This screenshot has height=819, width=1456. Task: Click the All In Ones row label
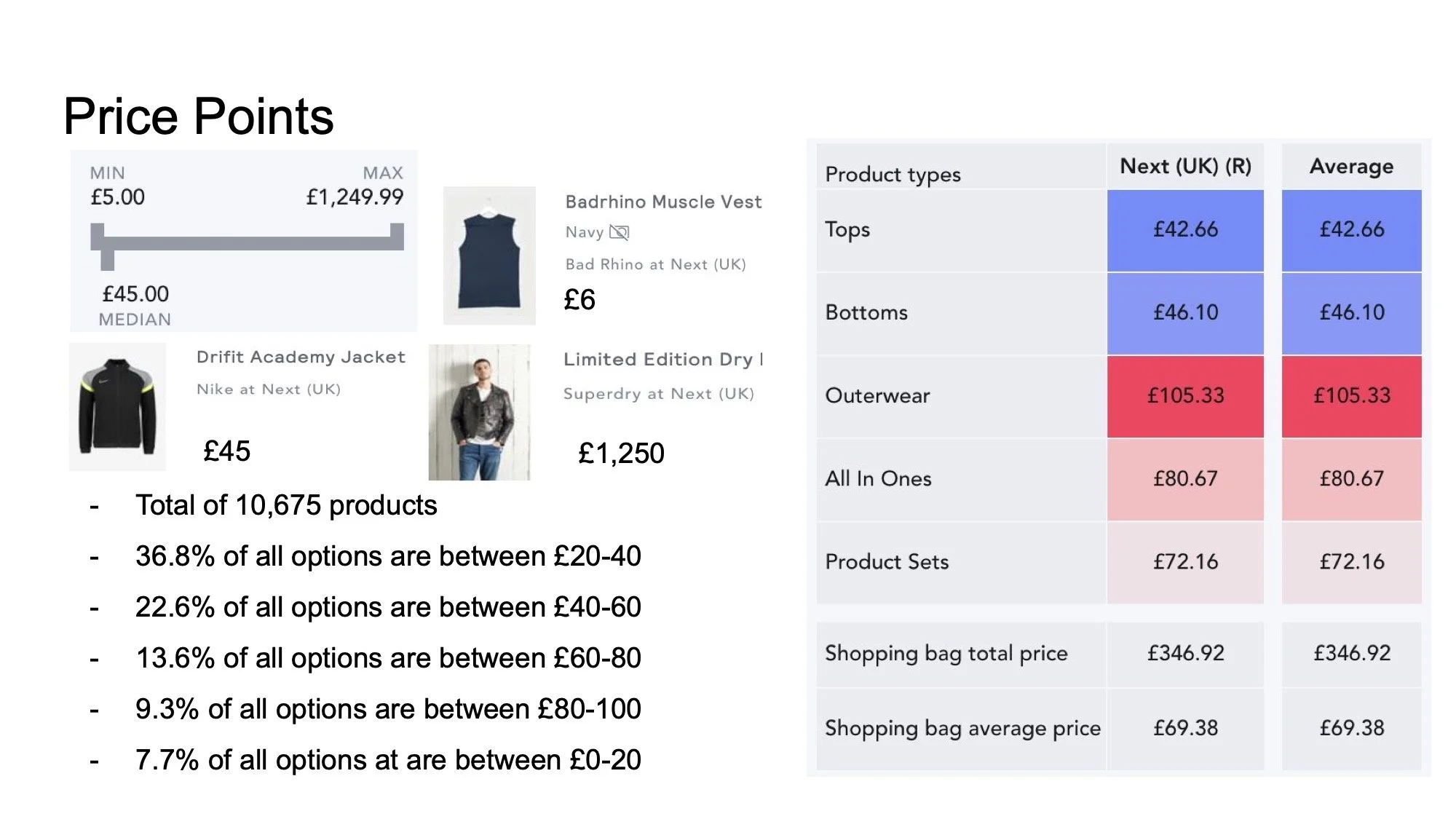pos(878,479)
